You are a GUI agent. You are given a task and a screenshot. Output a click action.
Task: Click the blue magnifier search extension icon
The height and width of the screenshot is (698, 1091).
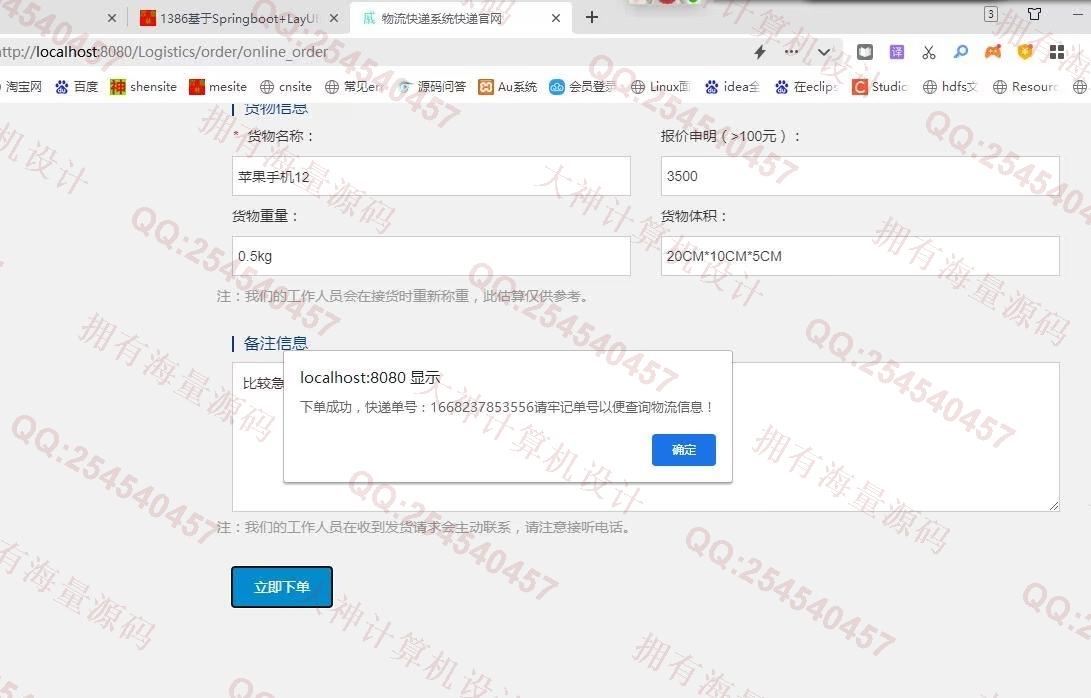(961, 51)
